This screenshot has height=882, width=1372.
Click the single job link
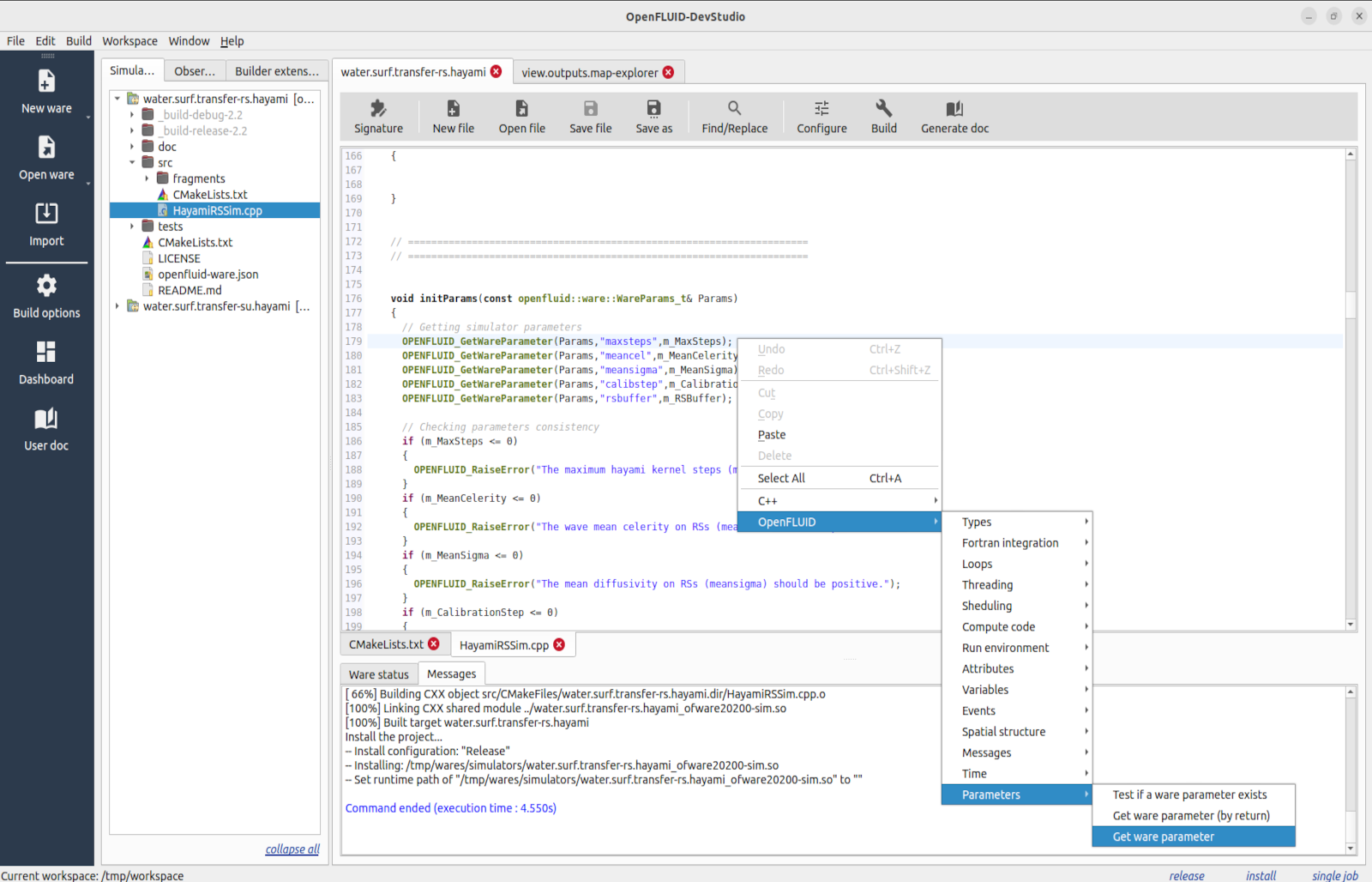pos(1335,875)
